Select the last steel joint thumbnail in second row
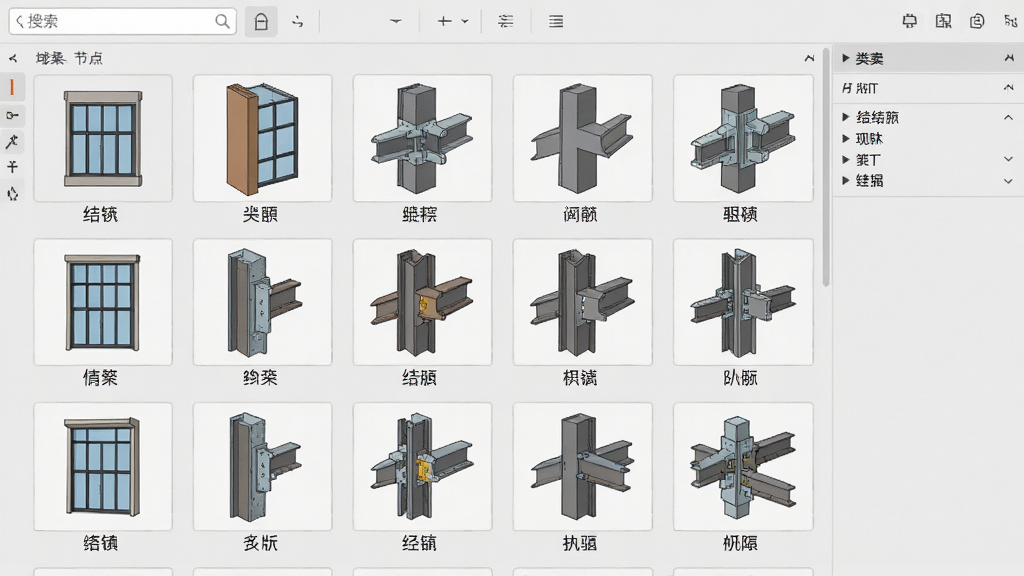1024x576 pixels. (x=743, y=302)
